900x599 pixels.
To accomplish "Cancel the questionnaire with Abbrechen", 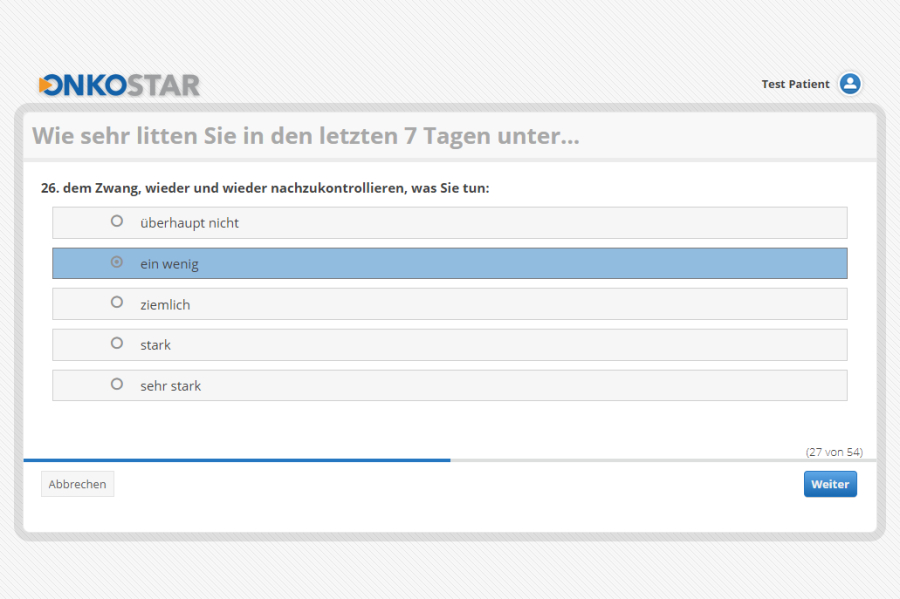I will click(x=77, y=484).
